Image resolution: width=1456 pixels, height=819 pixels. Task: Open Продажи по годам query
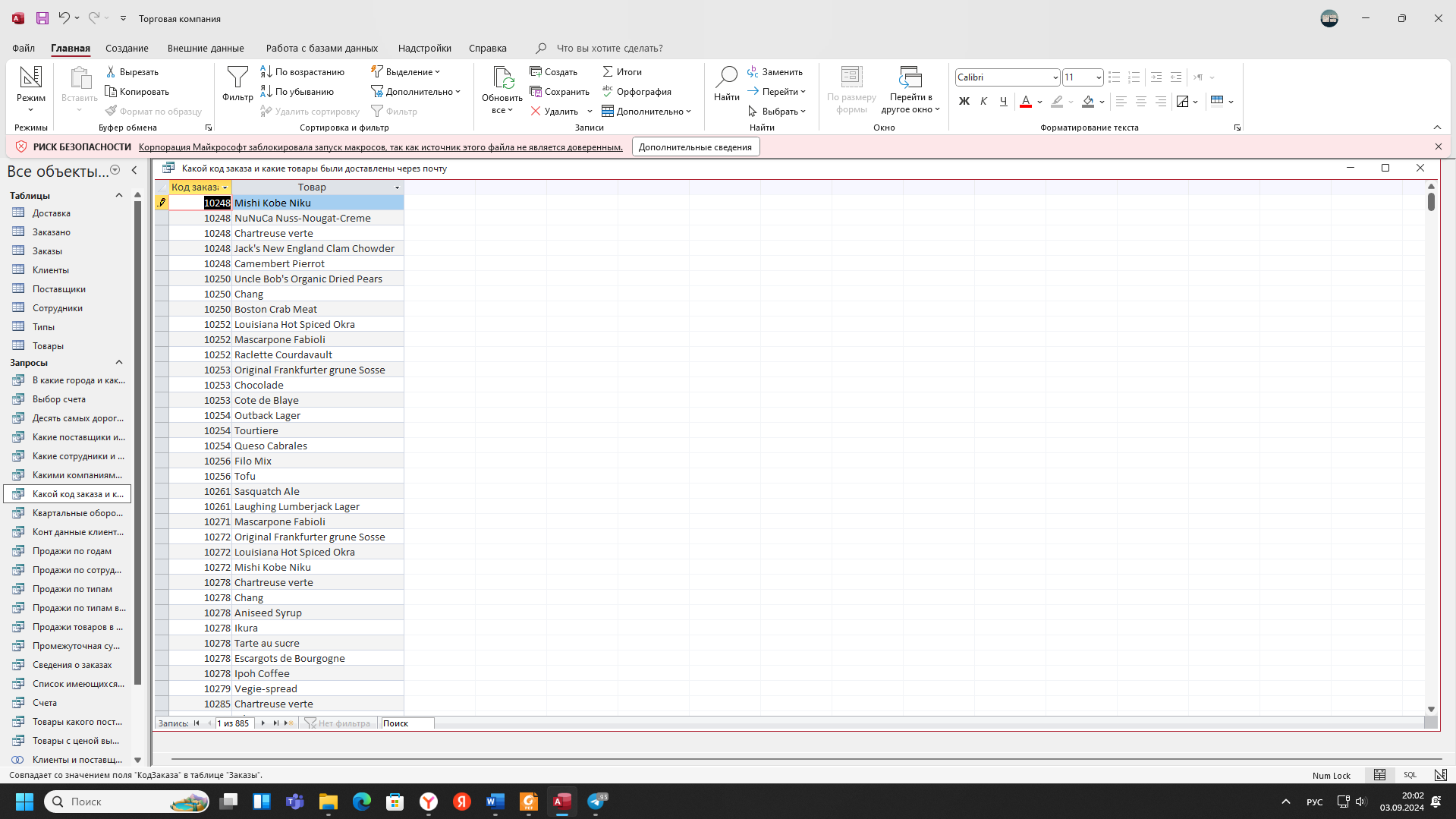(72, 551)
